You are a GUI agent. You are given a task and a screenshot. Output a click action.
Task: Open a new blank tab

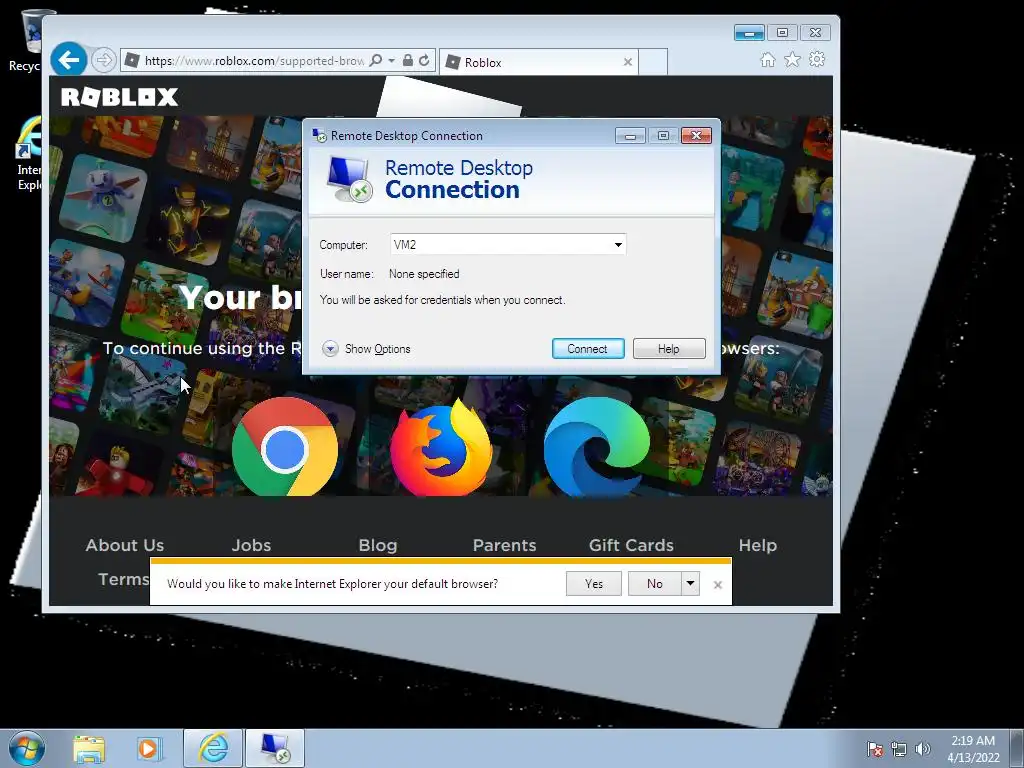[x=652, y=62]
